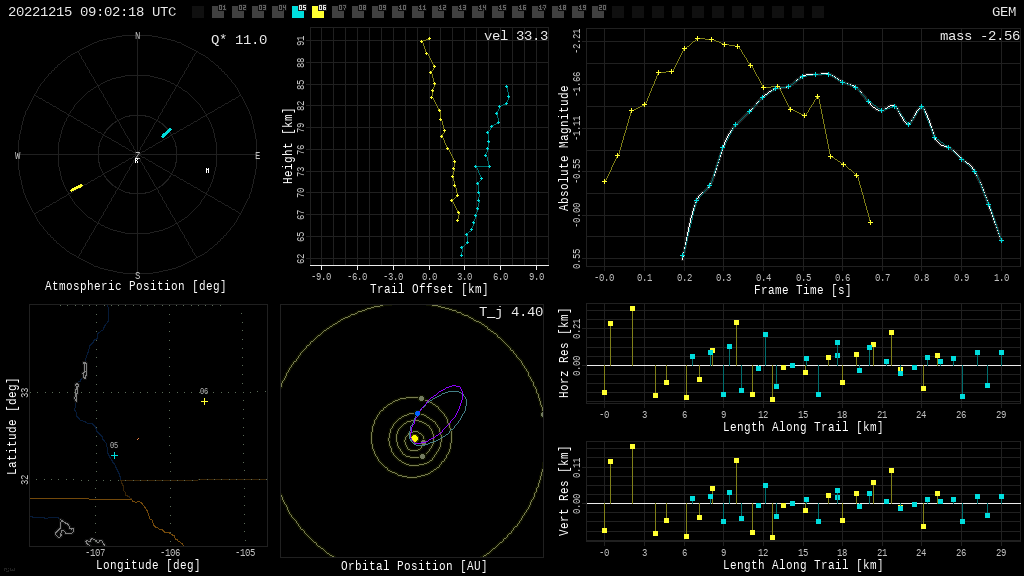Click the UTC timestamp at top left
Viewport: 1024px width, 576px height.
coord(92,12)
